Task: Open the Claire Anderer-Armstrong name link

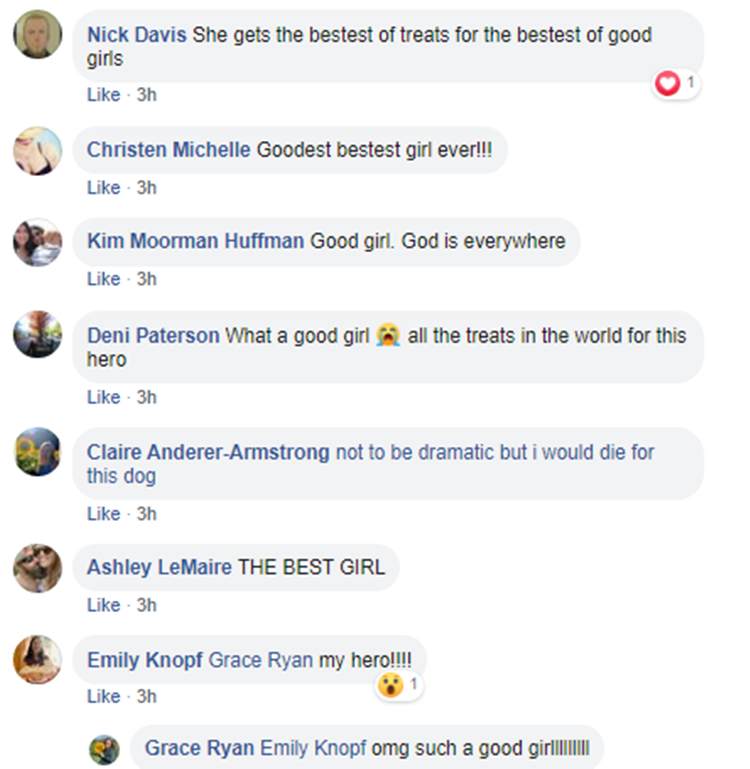Action: [x=208, y=452]
